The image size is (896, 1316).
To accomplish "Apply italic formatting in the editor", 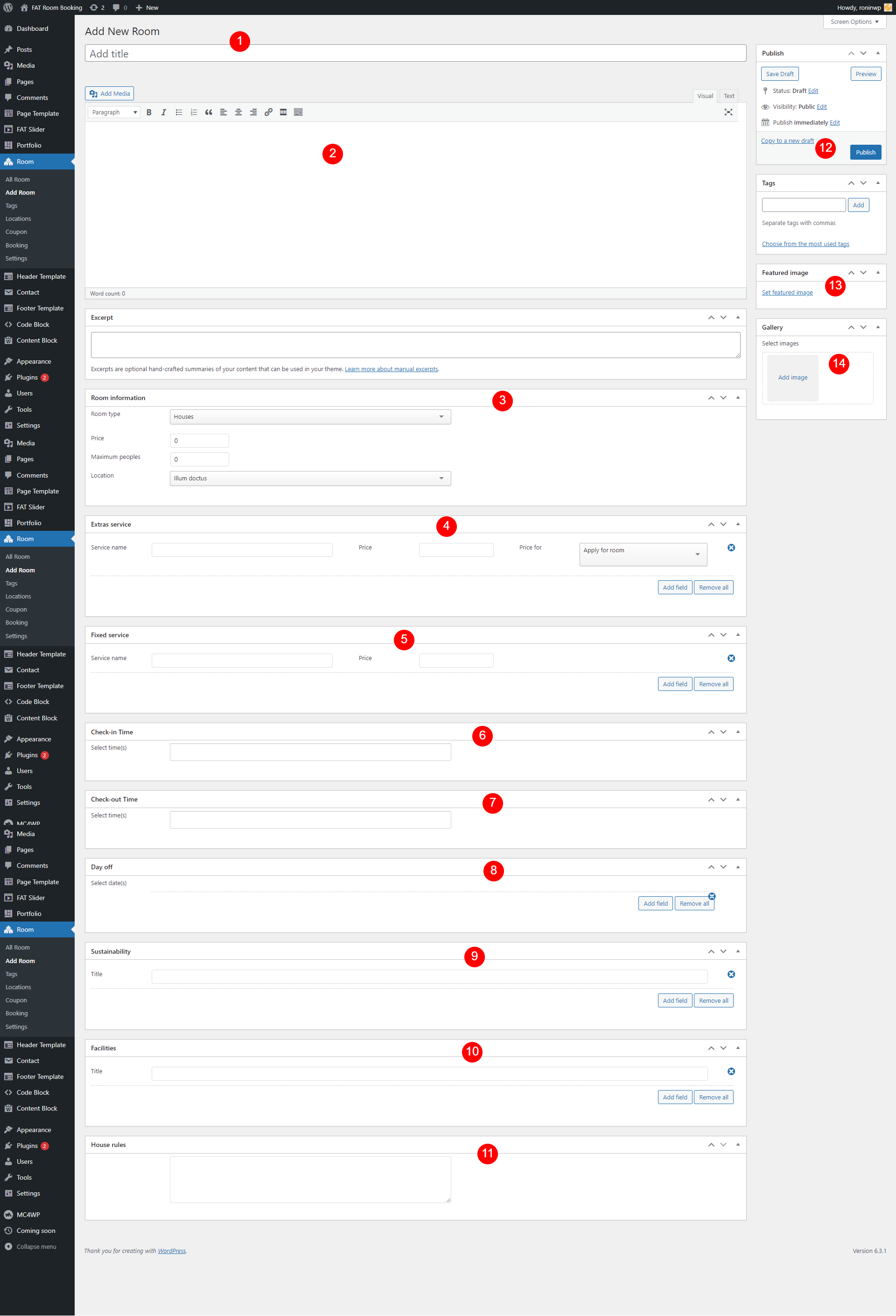I will coord(164,112).
